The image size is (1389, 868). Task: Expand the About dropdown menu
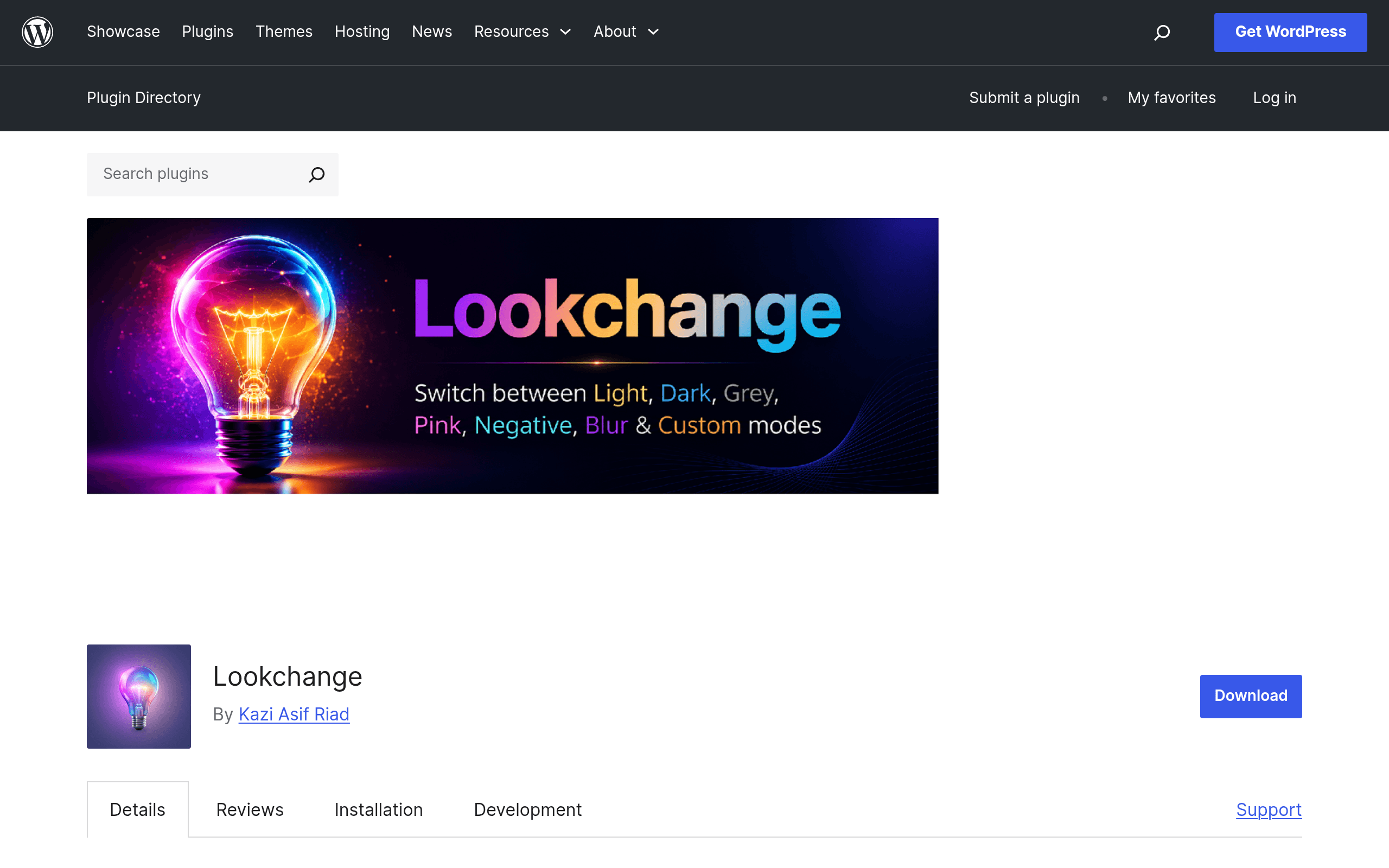[x=626, y=32]
